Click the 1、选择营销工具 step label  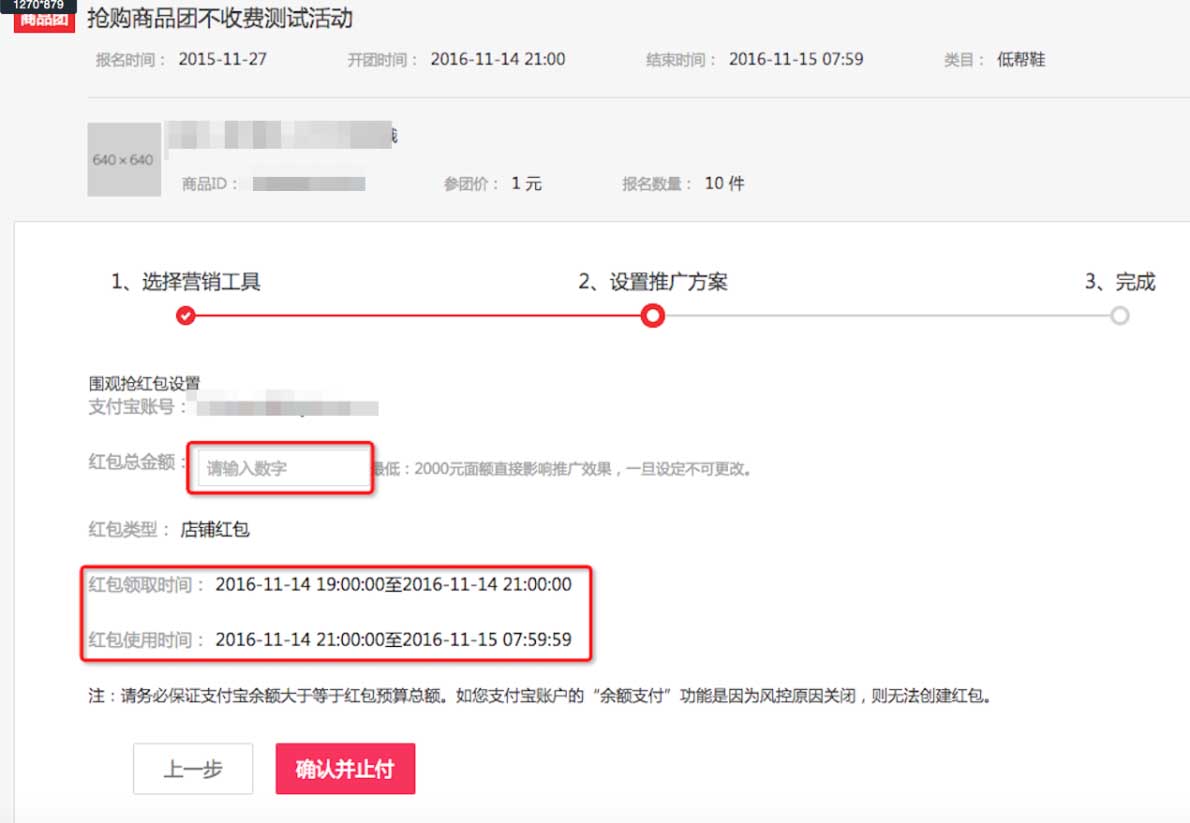(186, 282)
